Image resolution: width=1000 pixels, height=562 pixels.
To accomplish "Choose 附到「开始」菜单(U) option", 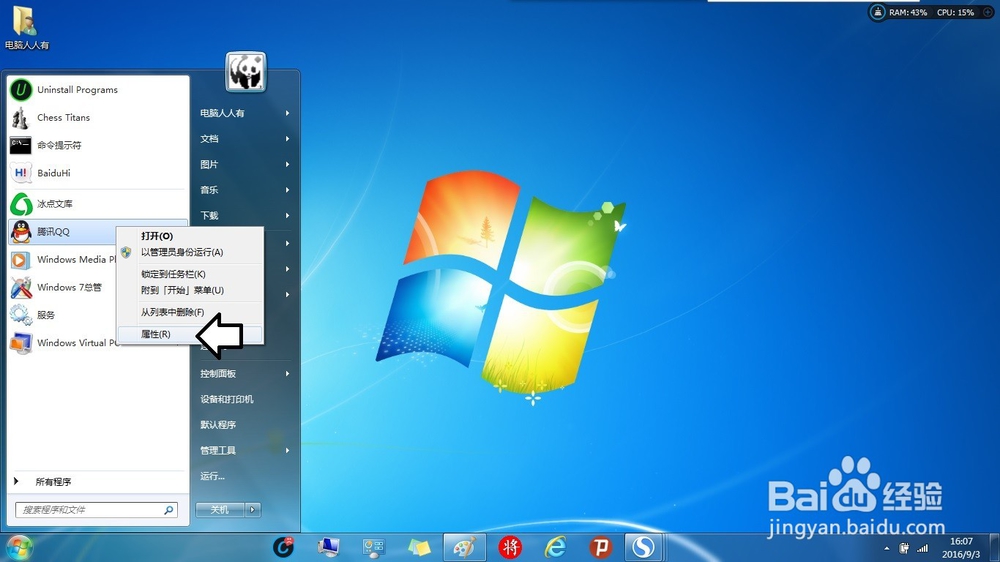I will (x=182, y=290).
